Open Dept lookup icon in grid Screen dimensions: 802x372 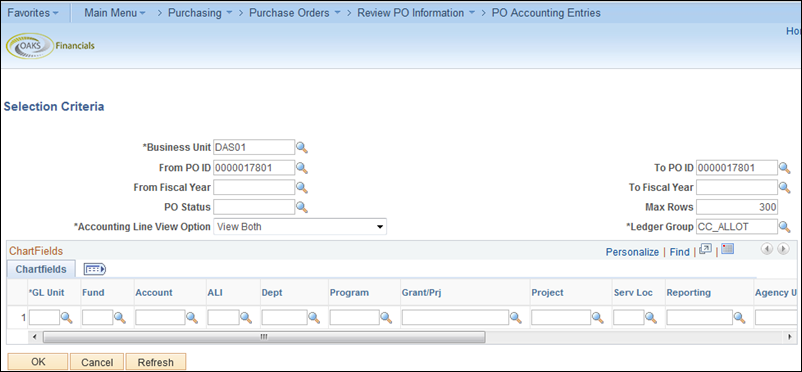[314, 318]
